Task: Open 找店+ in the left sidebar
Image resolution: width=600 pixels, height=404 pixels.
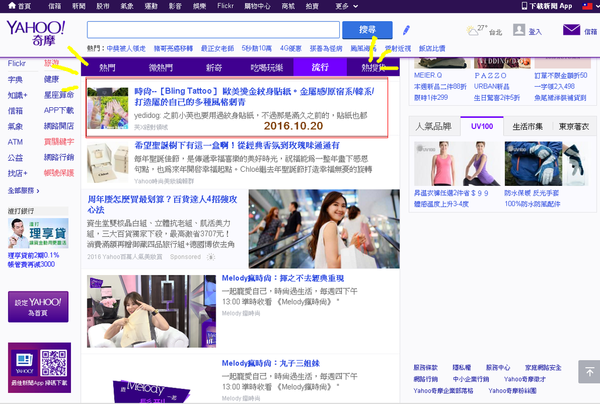Action: click(18, 173)
